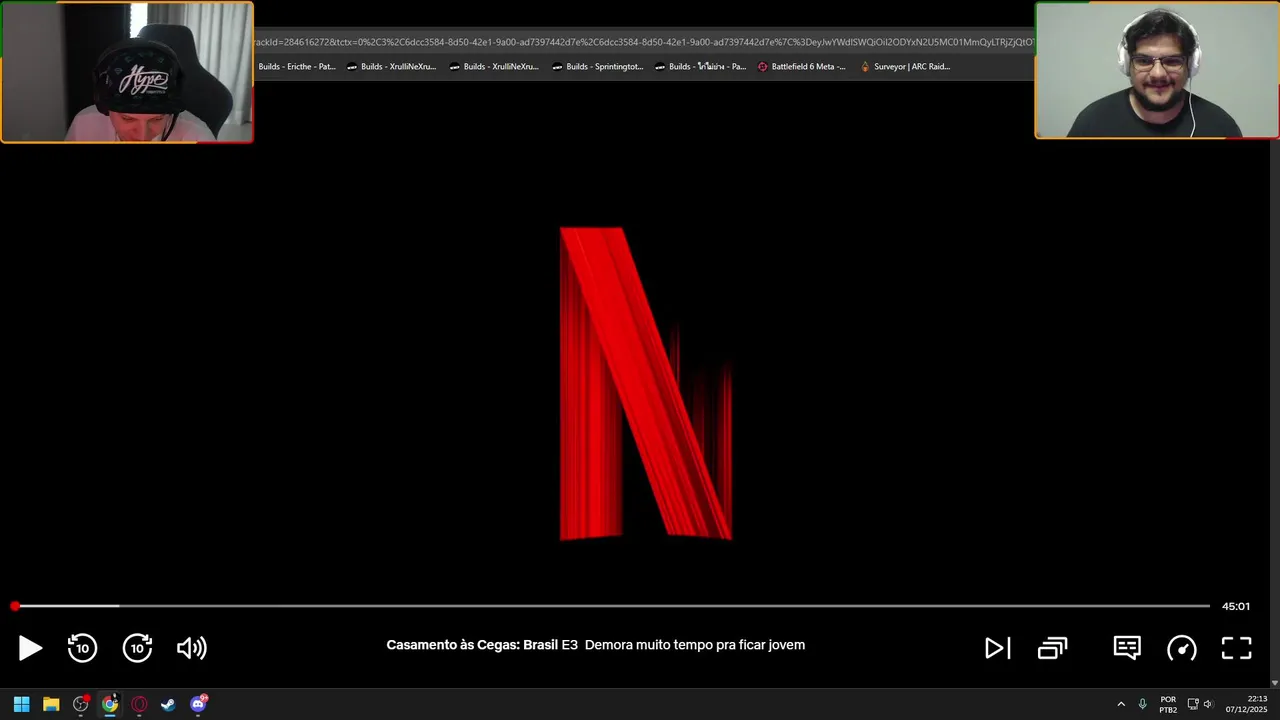Open the playback speed control

point(1182,648)
